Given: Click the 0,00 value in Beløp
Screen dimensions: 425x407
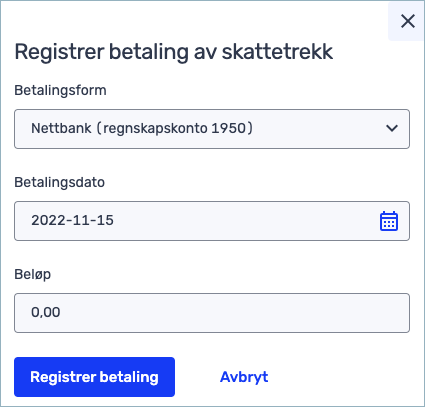Looking at the screenshot, I should (x=46, y=313).
